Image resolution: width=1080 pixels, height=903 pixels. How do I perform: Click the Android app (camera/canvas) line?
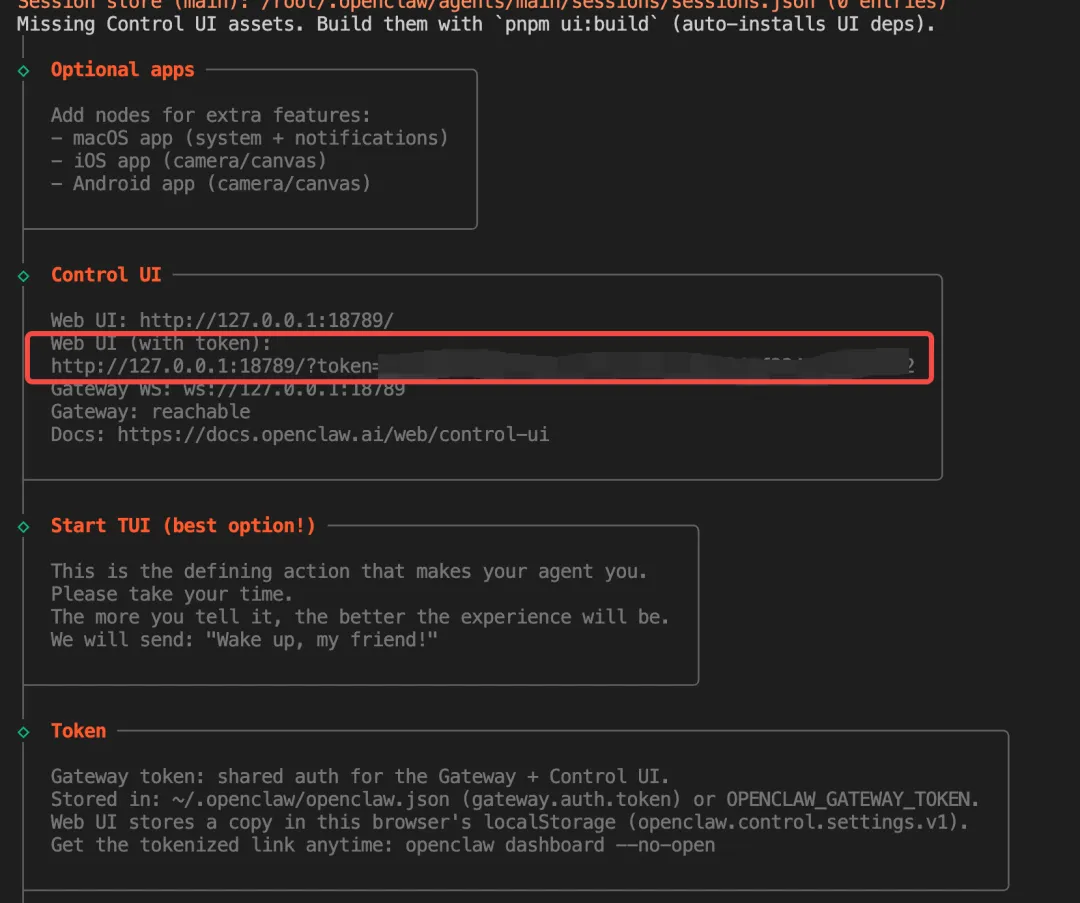211,183
